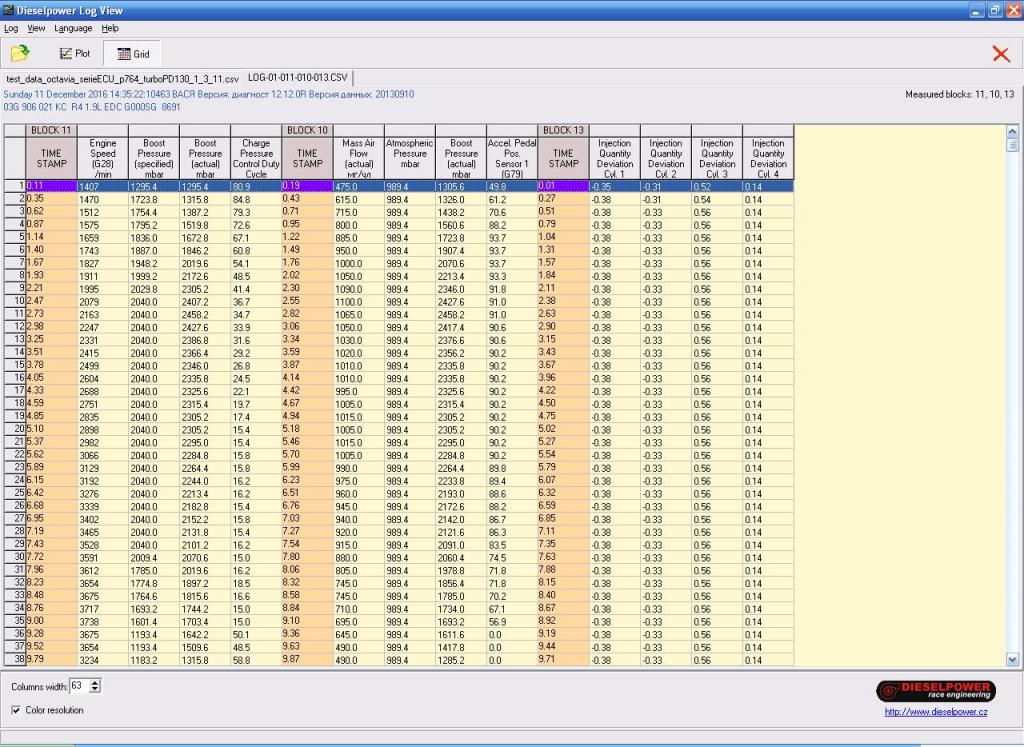
Task: Click boost specified cell 2029.8
Action: (153, 289)
